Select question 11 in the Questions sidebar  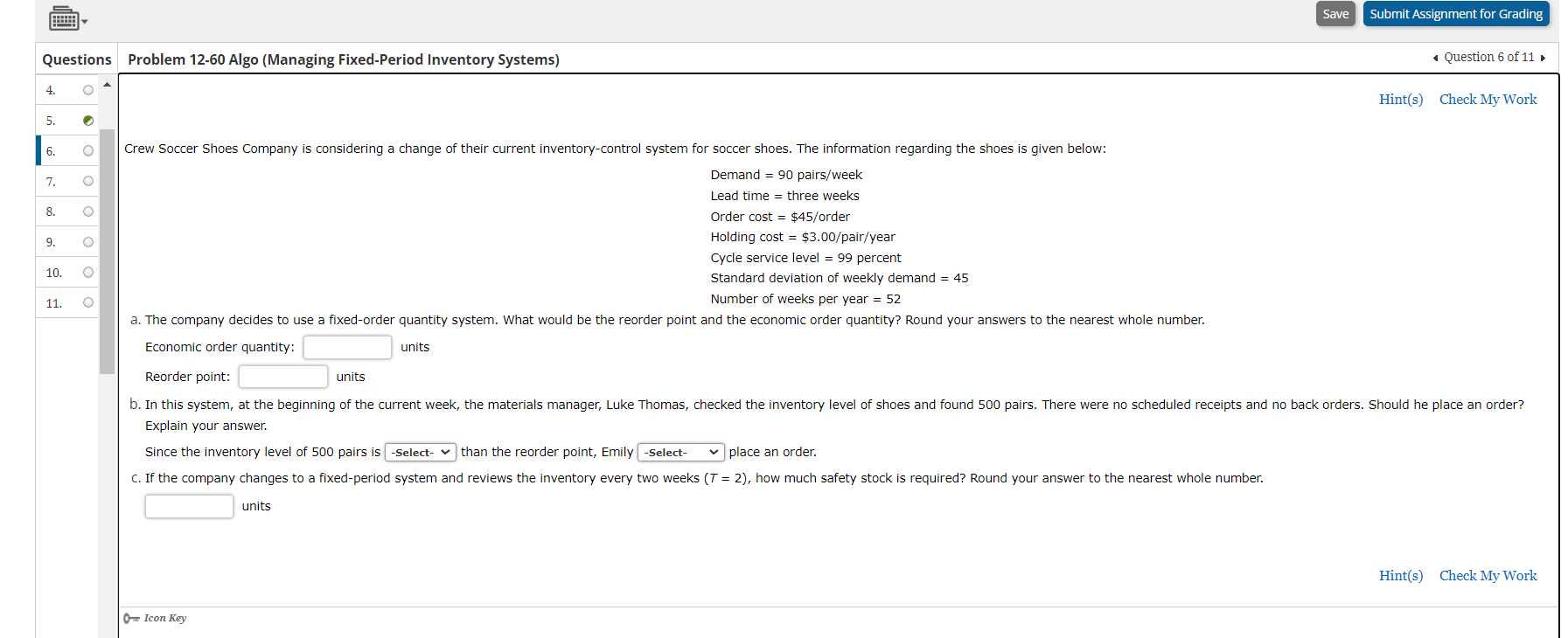point(54,302)
